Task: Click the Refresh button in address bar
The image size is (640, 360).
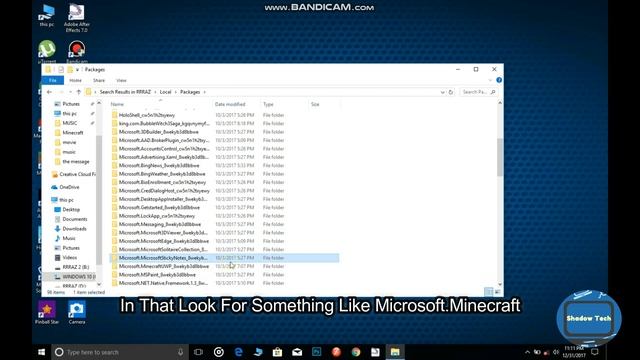Action: [451, 92]
